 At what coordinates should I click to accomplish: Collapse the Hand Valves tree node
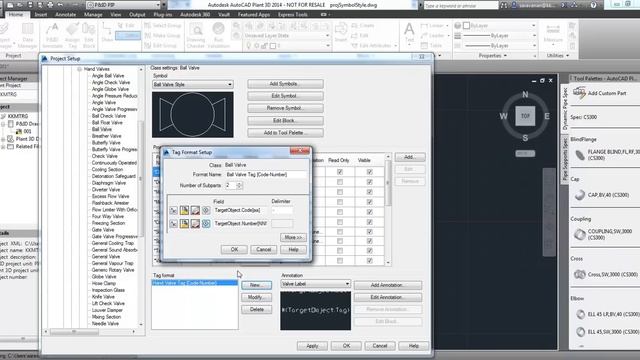click(x=80, y=69)
